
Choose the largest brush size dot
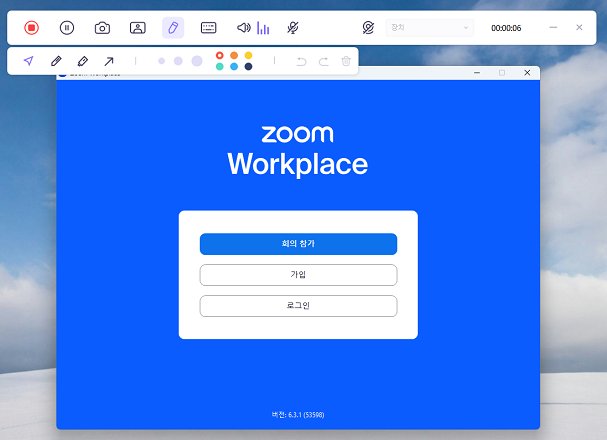197,61
